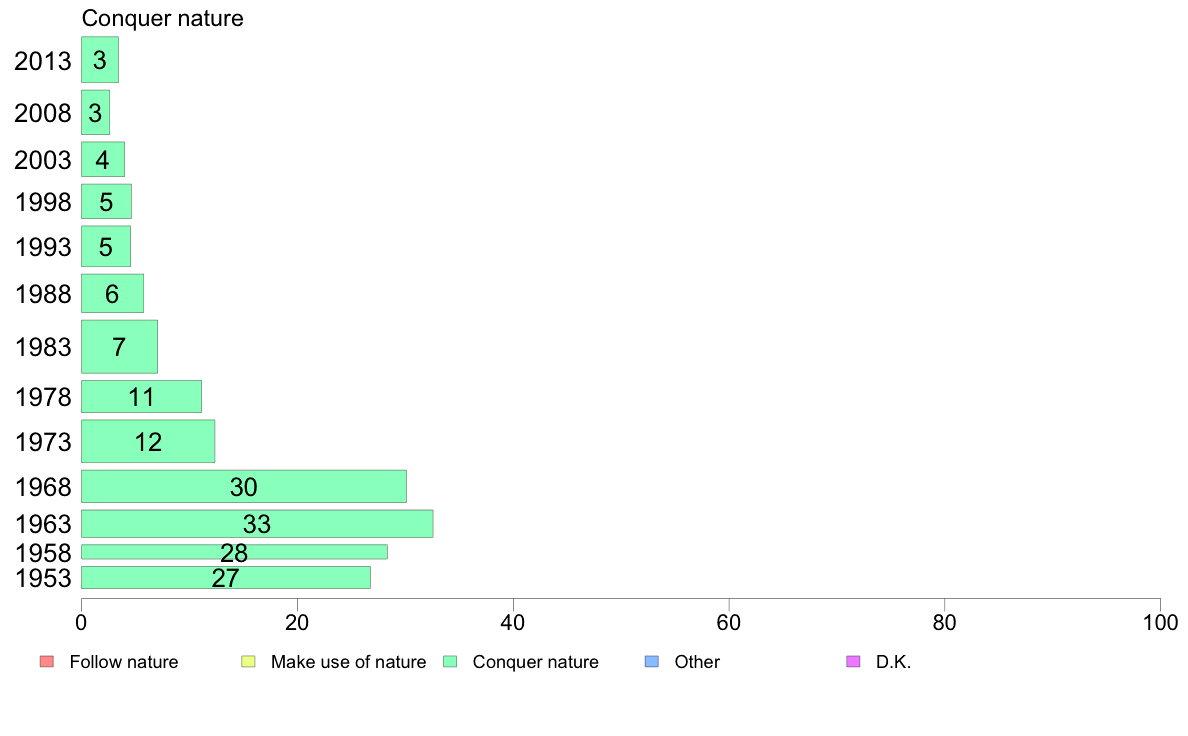The width and height of the screenshot is (1188, 736).
Task: Click the 2008 year axis label
Action: [42, 113]
